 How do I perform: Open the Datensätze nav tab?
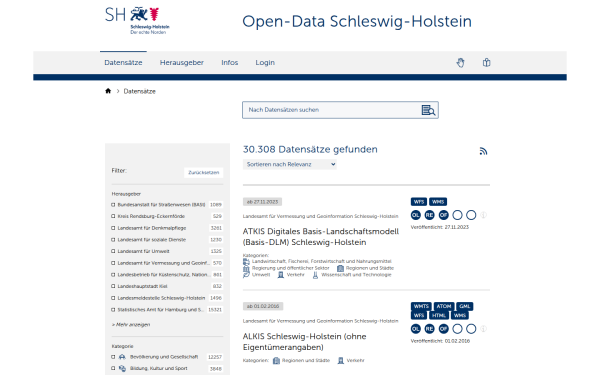point(123,62)
